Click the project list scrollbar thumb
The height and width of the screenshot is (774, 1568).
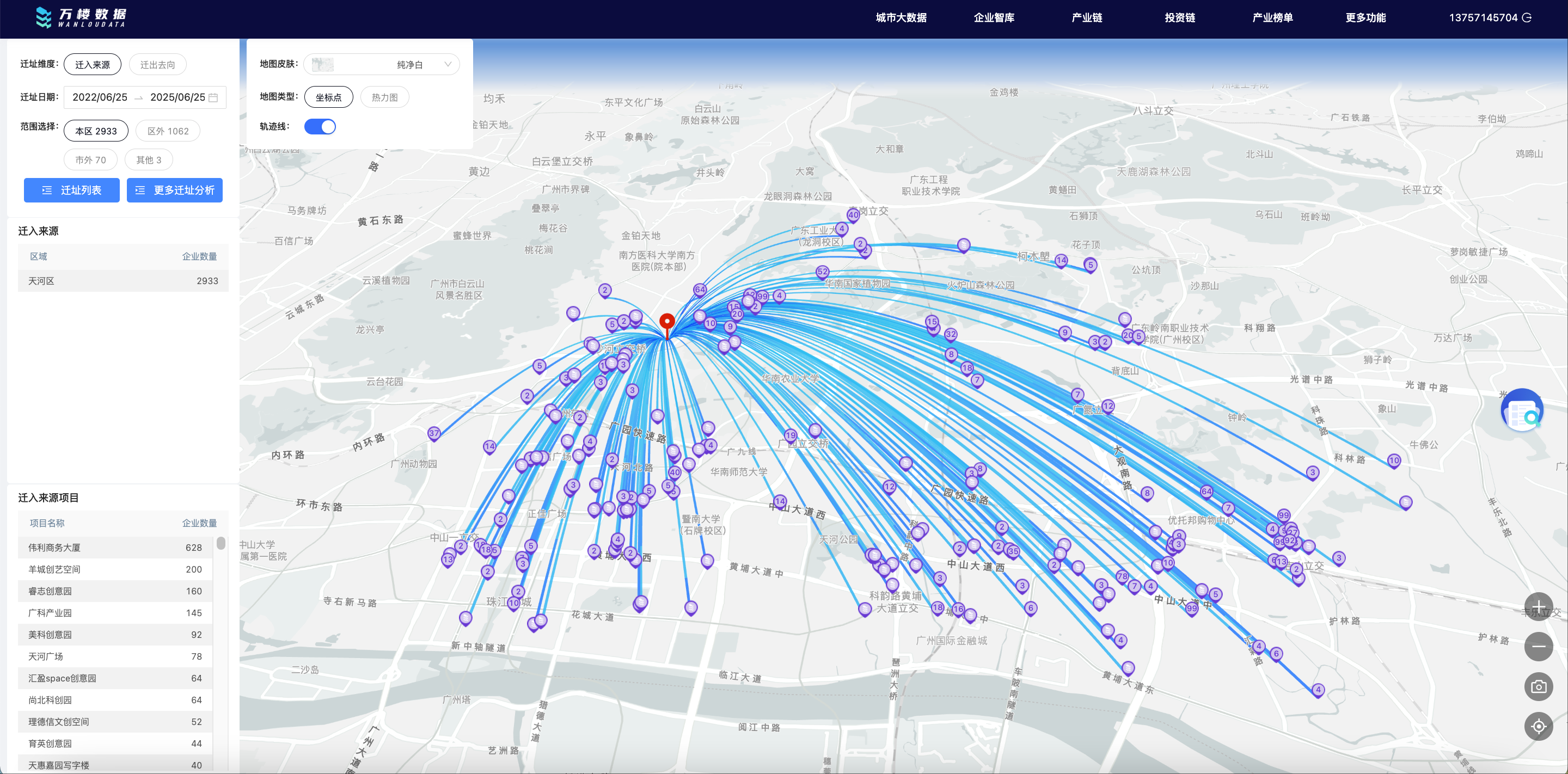221,543
